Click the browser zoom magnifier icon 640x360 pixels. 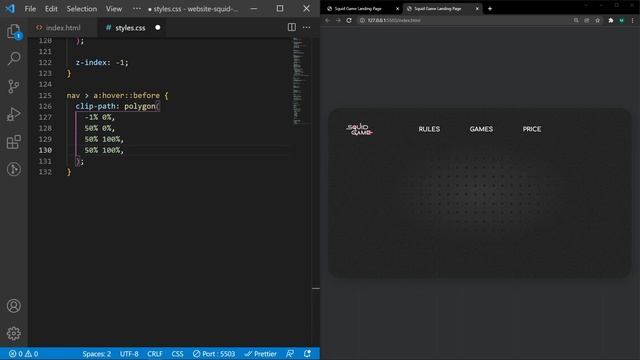(576, 20)
